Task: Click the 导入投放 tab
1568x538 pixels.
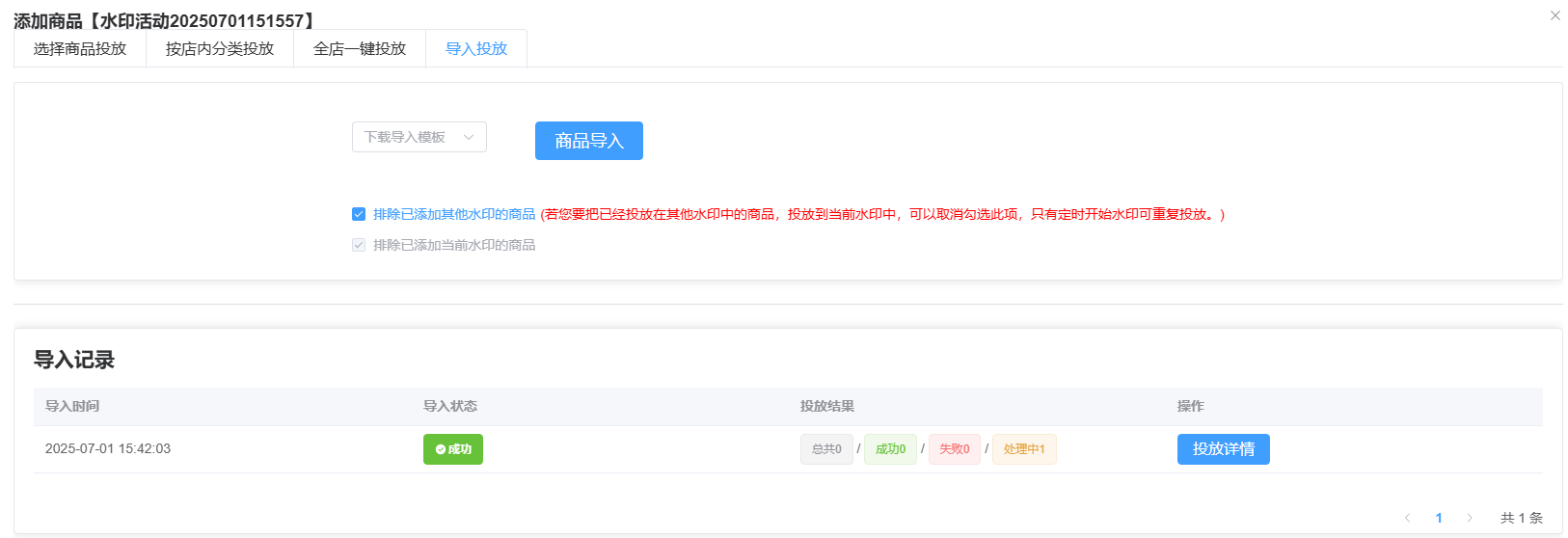Action: (x=476, y=49)
